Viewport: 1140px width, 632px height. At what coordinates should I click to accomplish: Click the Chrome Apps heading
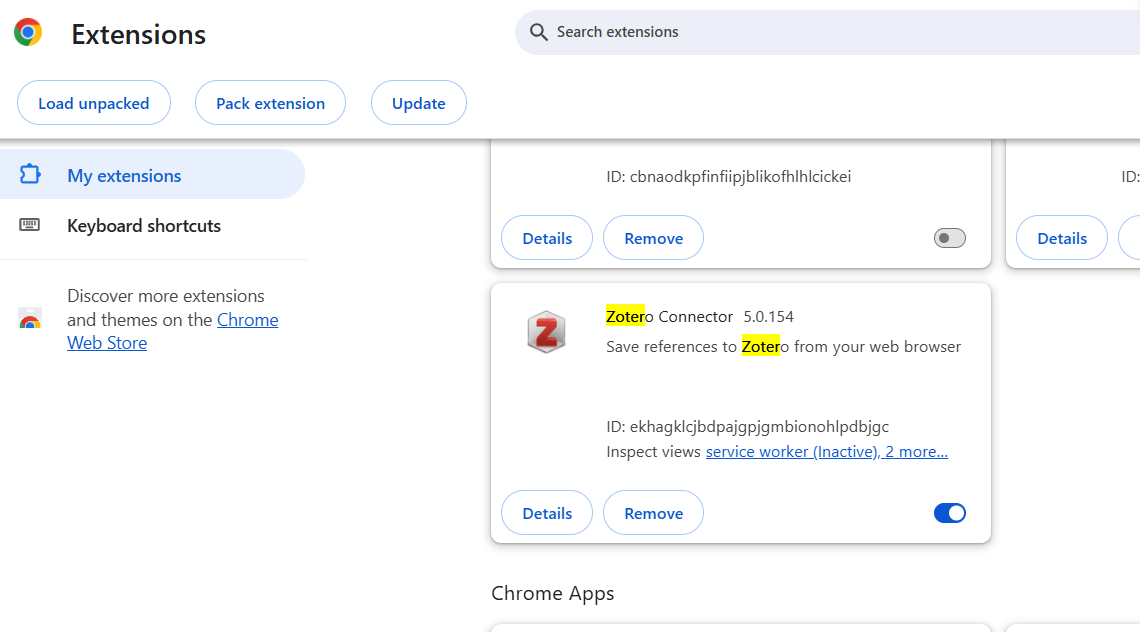[x=553, y=593]
